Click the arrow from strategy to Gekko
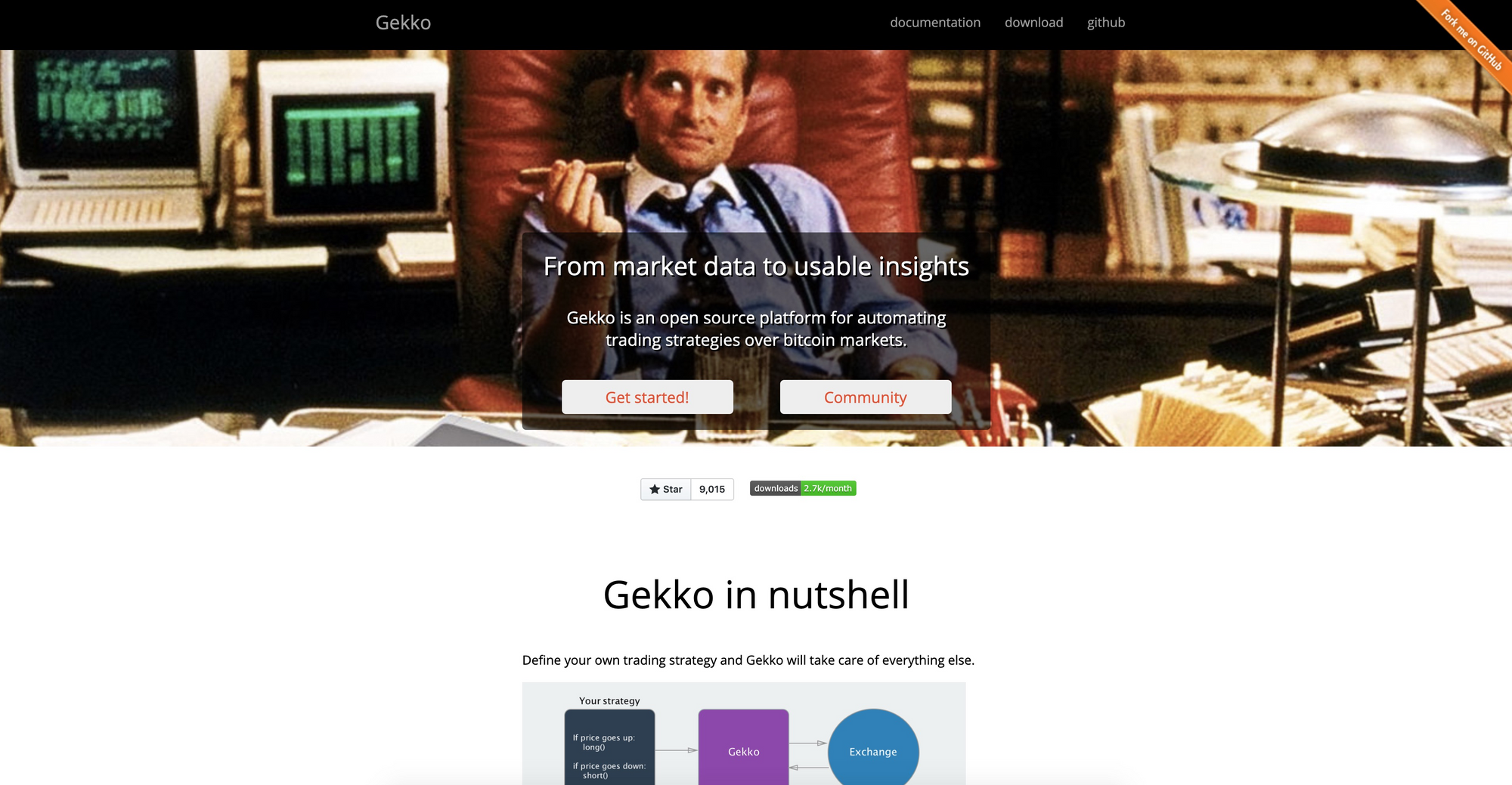Viewport: 1512px width, 785px height. coord(676,750)
